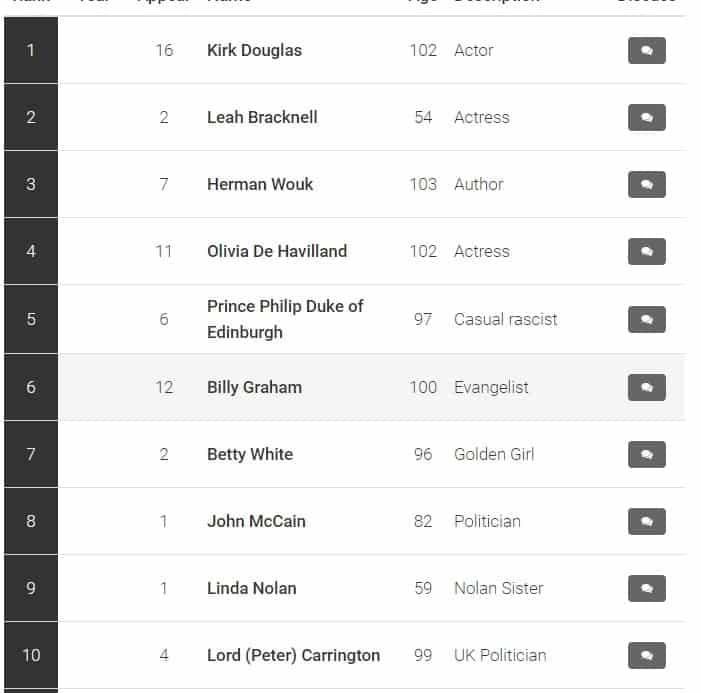Select Billy Graham's name
Image resolution: width=701 pixels, height=693 pixels.
(254, 388)
